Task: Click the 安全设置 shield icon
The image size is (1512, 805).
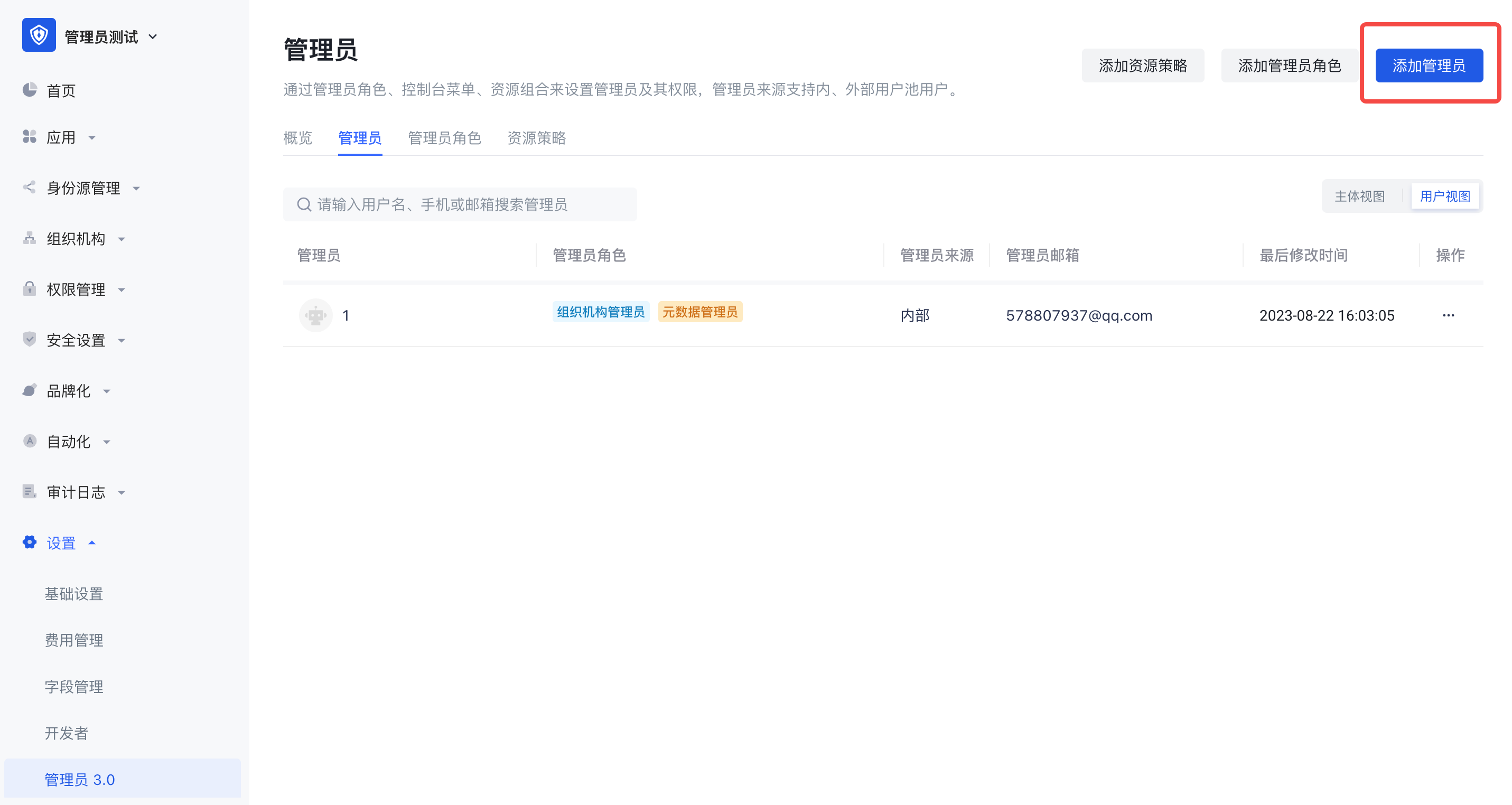Action: tap(30, 340)
